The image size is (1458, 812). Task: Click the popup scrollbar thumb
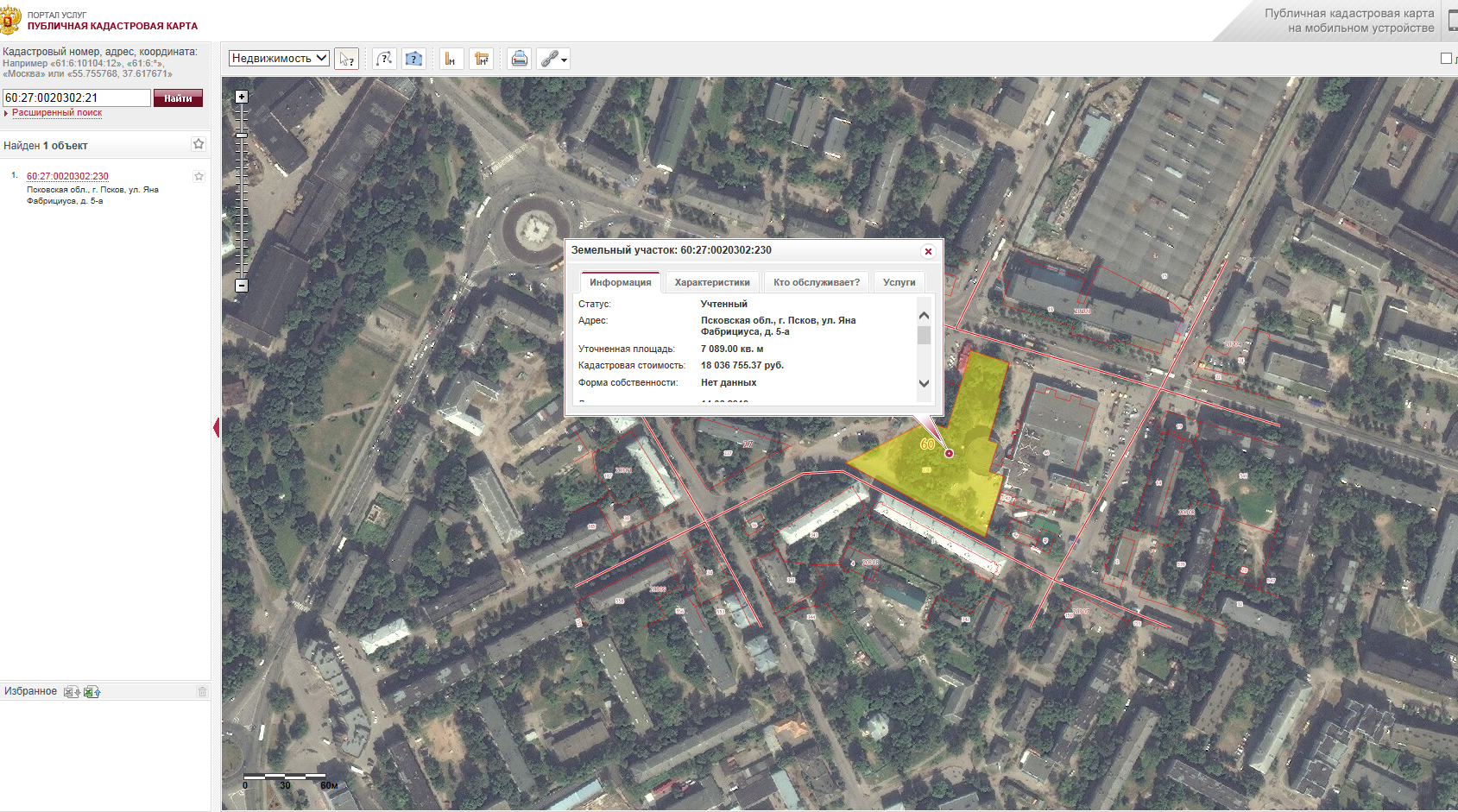click(924, 335)
